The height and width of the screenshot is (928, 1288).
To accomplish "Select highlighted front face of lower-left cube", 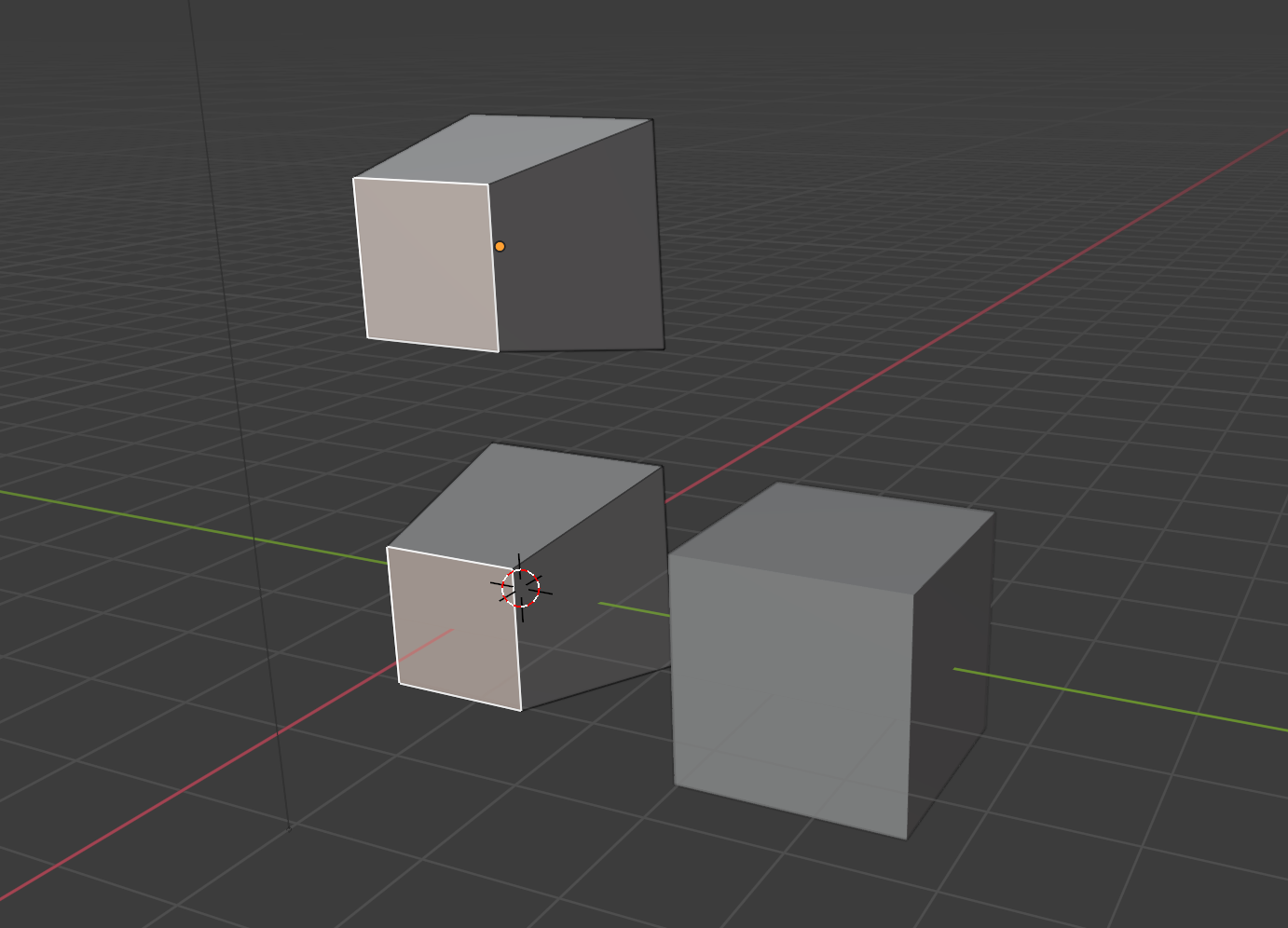I will 454,628.
